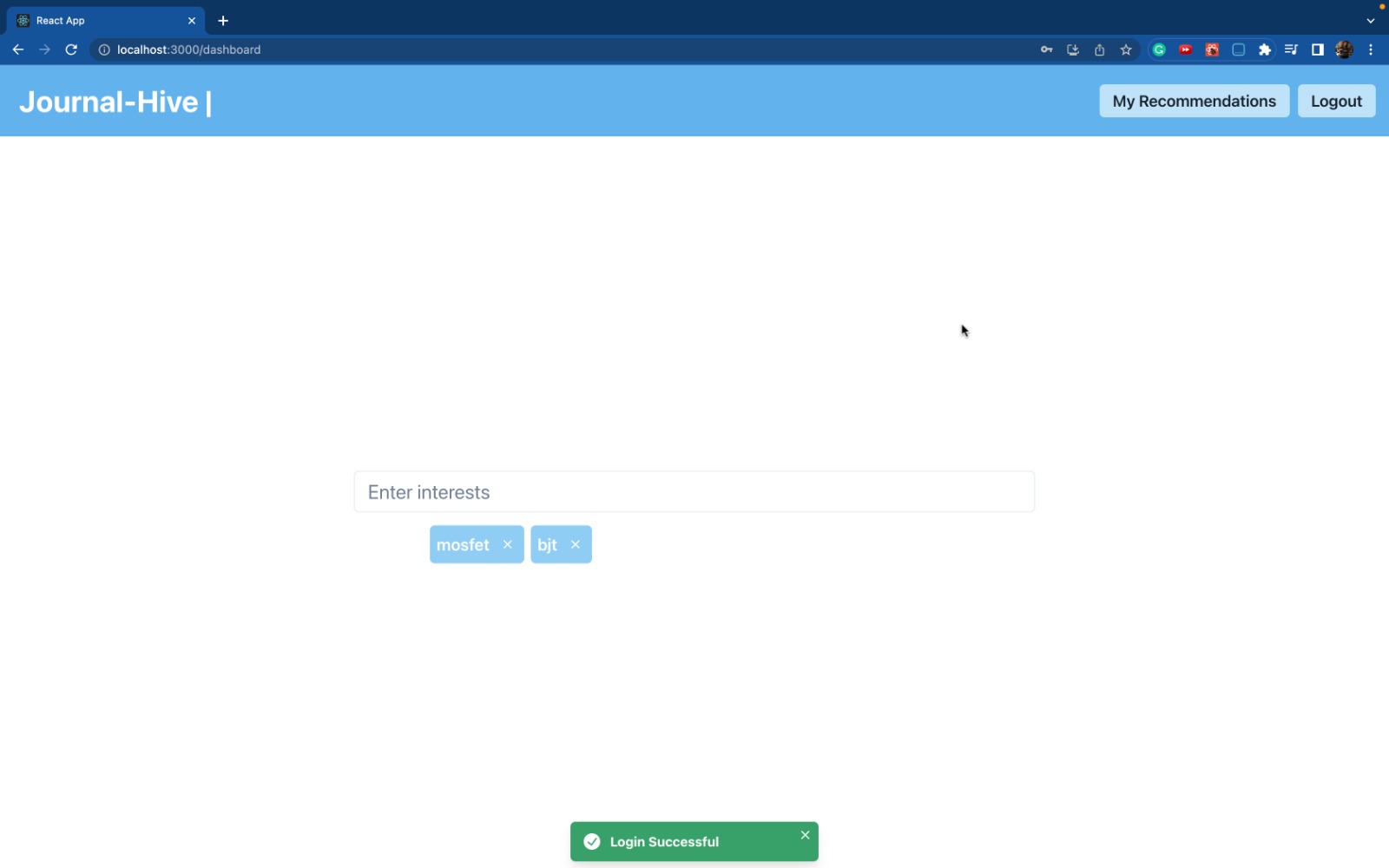Open a new browser tab
The image size is (1389, 868).
(x=223, y=21)
